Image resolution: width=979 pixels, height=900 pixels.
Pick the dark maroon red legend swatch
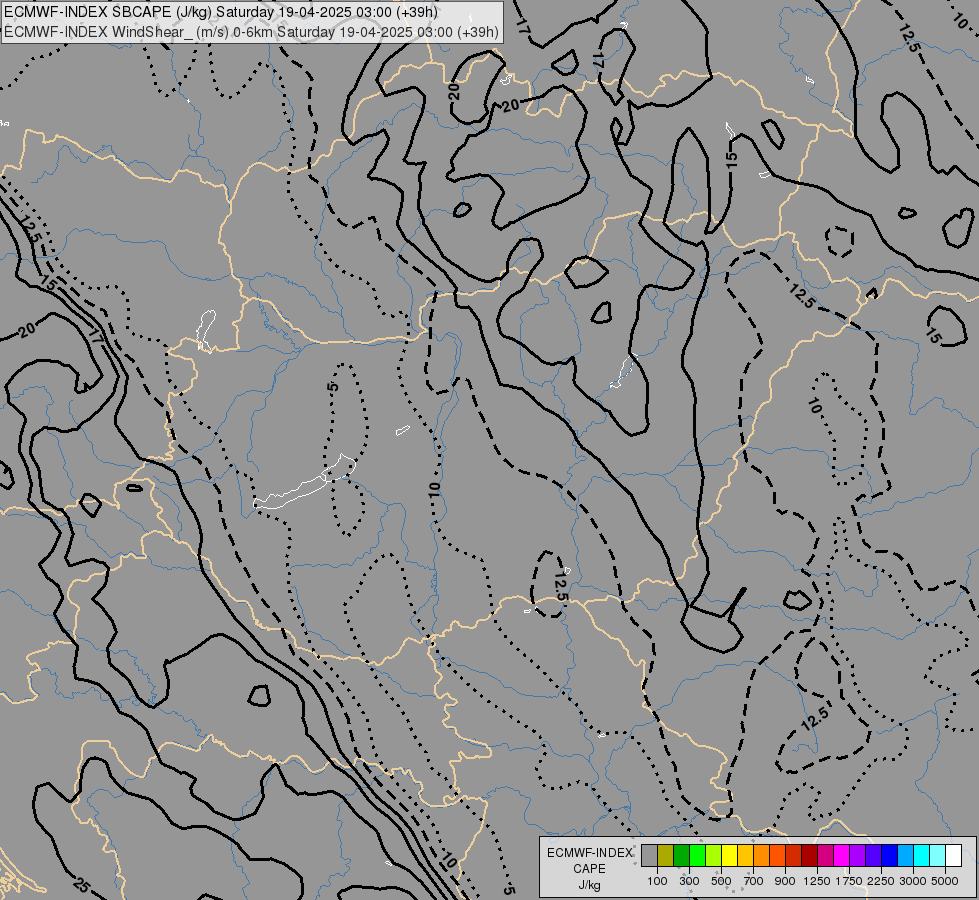point(809,855)
